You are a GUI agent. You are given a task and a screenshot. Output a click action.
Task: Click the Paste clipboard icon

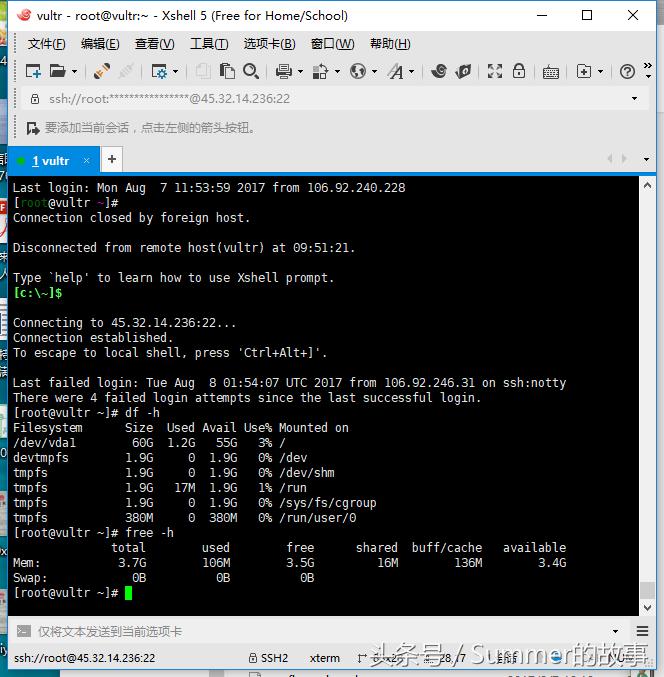click(227, 71)
